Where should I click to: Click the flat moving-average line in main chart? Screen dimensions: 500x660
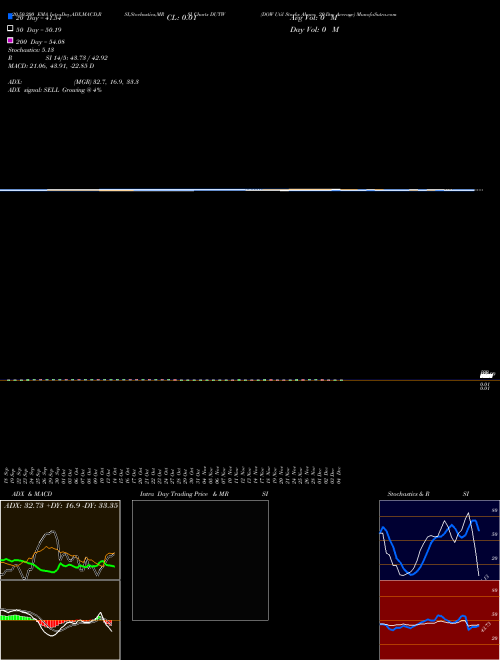tap(238, 190)
